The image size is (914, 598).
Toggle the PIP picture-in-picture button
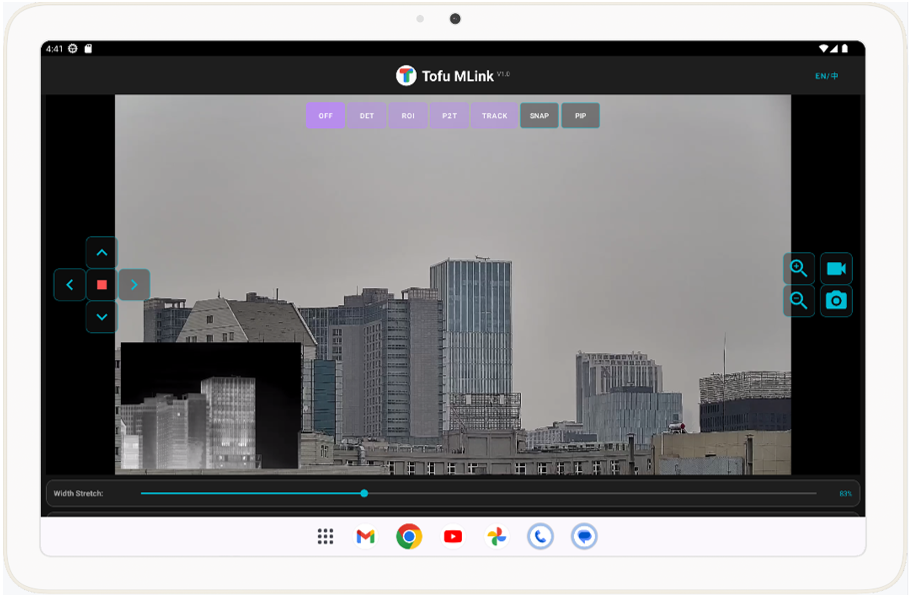(580, 116)
